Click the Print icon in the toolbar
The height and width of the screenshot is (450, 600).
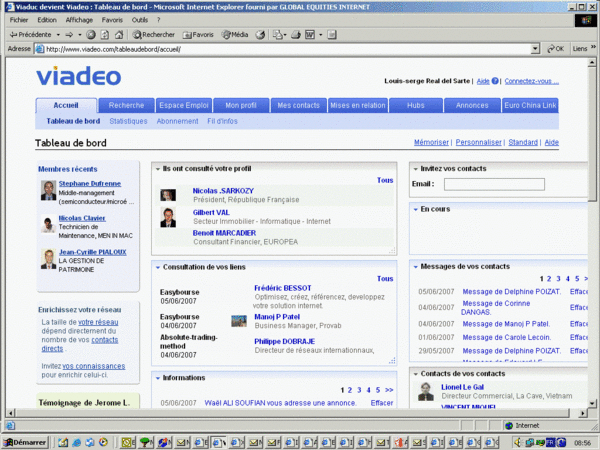click(x=296, y=35)
